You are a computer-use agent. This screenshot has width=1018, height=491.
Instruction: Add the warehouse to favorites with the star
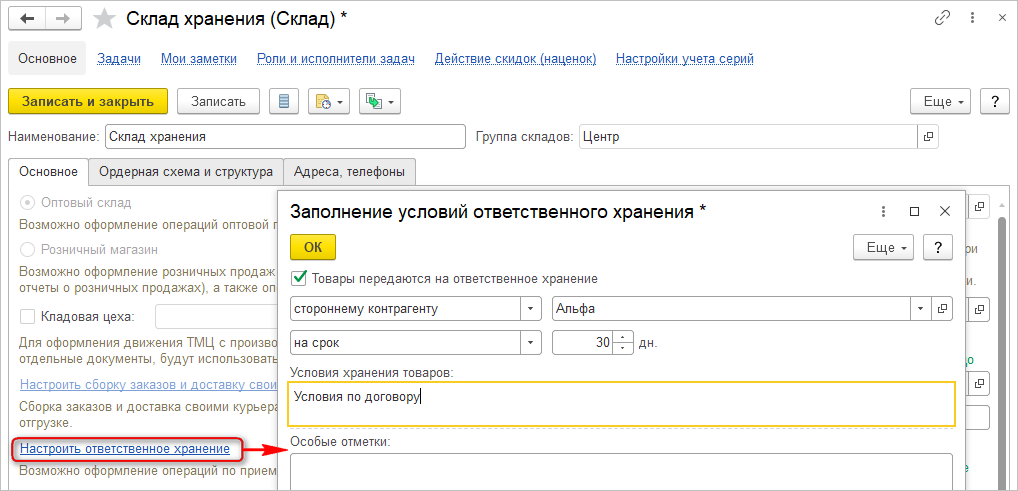(103, 19)
